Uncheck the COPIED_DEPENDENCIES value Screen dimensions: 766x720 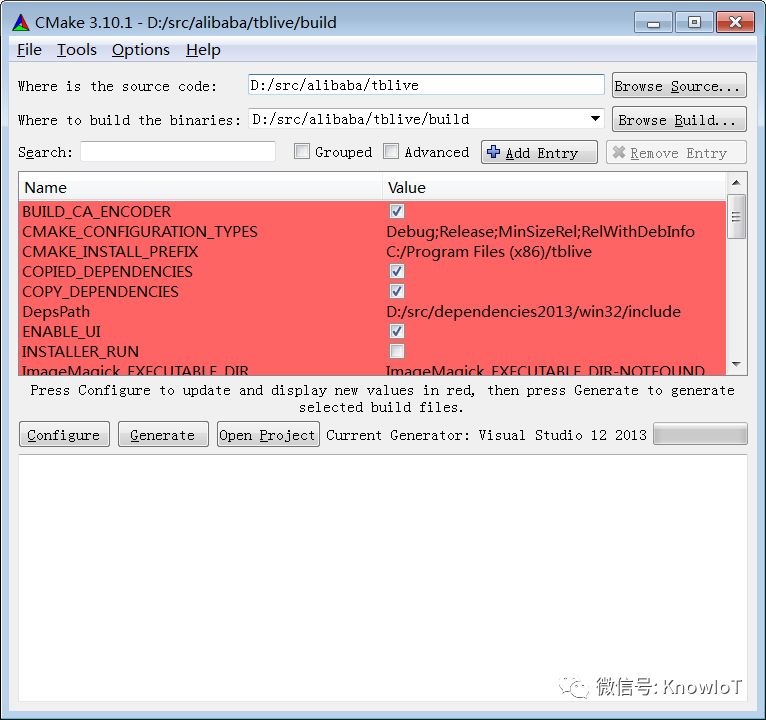(x=397, y=271)
